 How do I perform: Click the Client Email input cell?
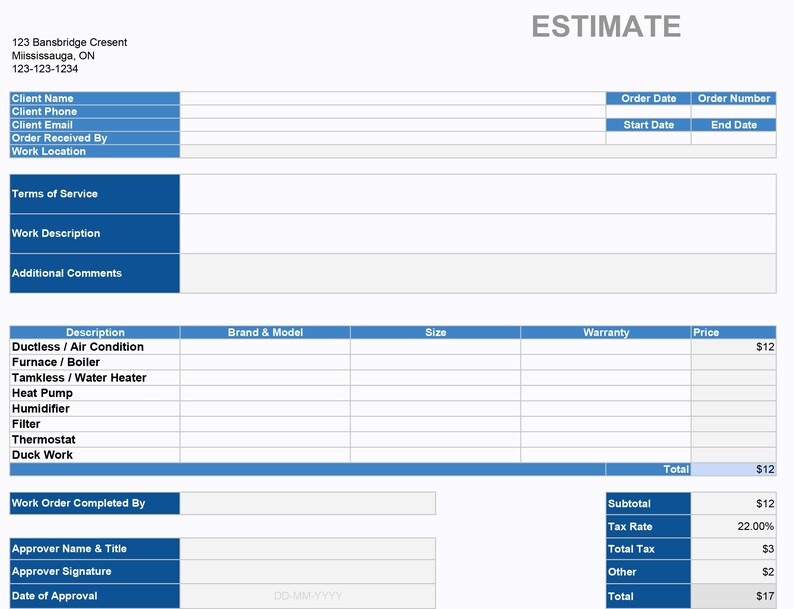pyautogui.click(x=392, y=125)
